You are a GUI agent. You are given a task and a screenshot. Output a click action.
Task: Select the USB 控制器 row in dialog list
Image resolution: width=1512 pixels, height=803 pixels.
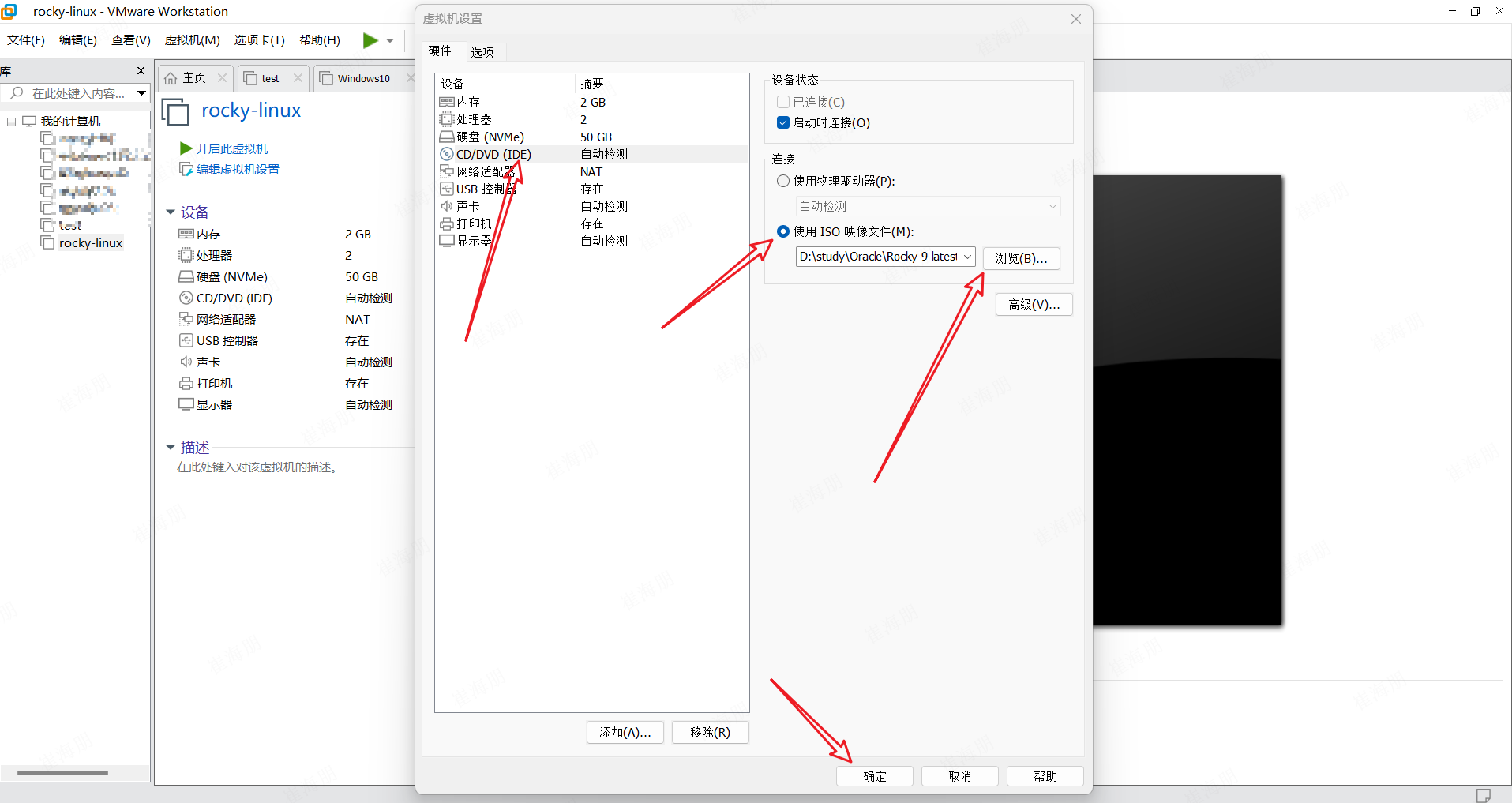[591, 189]
